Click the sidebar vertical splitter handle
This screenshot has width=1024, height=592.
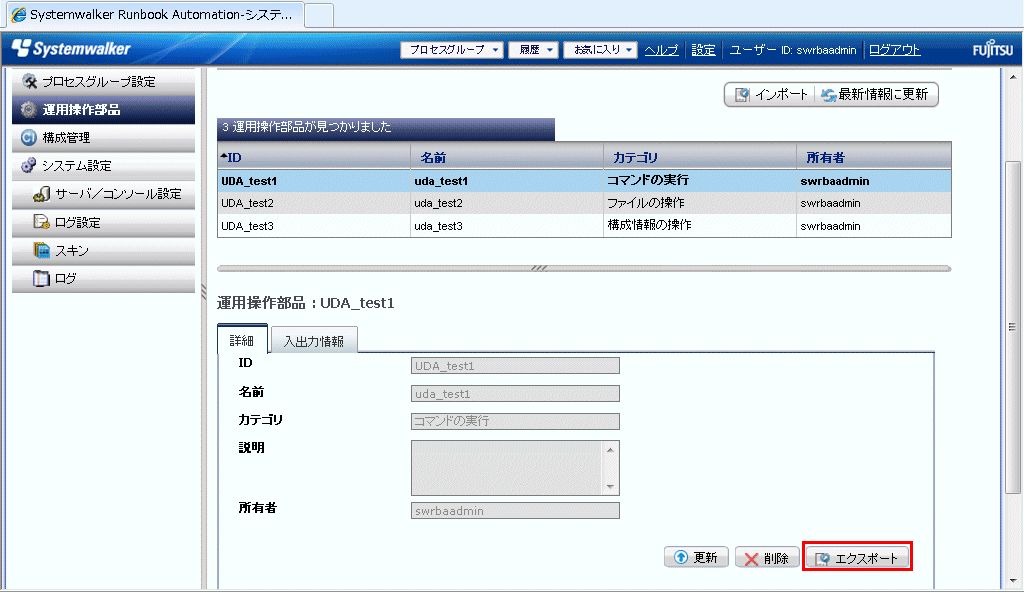204,291
